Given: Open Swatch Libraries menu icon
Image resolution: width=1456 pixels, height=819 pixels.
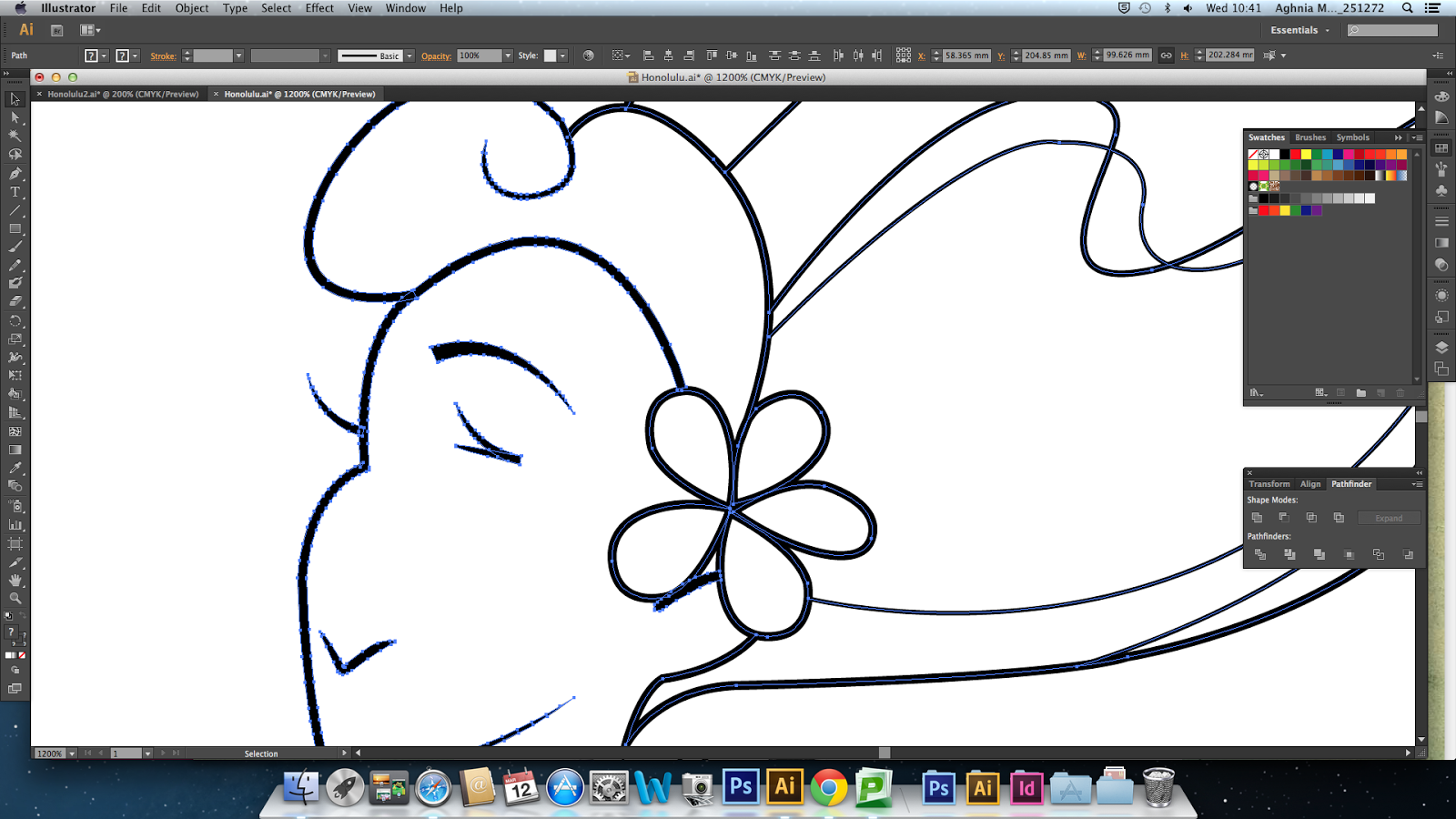Looking at the screenshot, I should [x=1256, y=393].
